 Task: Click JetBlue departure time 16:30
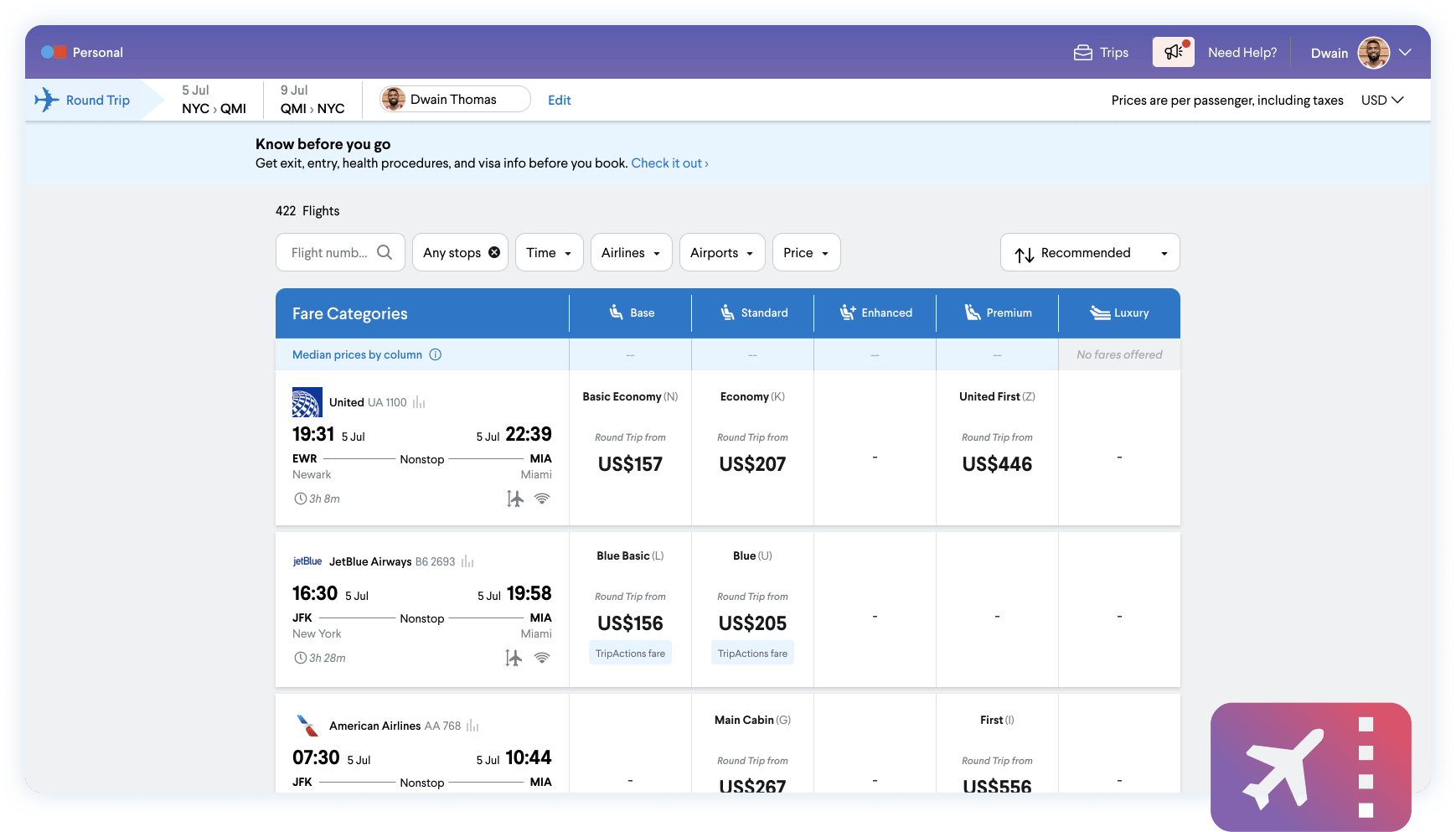click(315, 593)
